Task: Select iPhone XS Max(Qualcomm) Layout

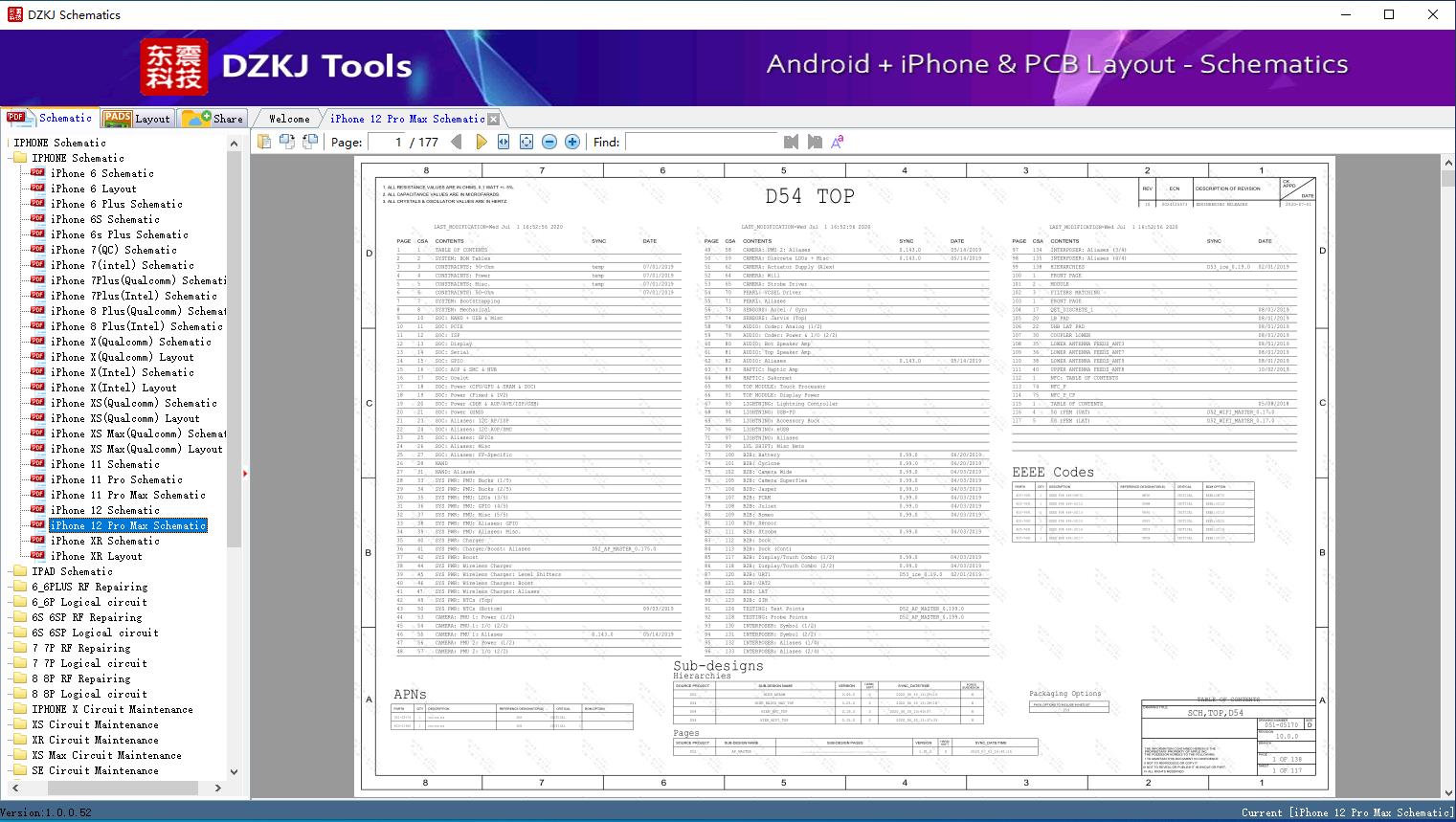Action: [x=136, y=449]
